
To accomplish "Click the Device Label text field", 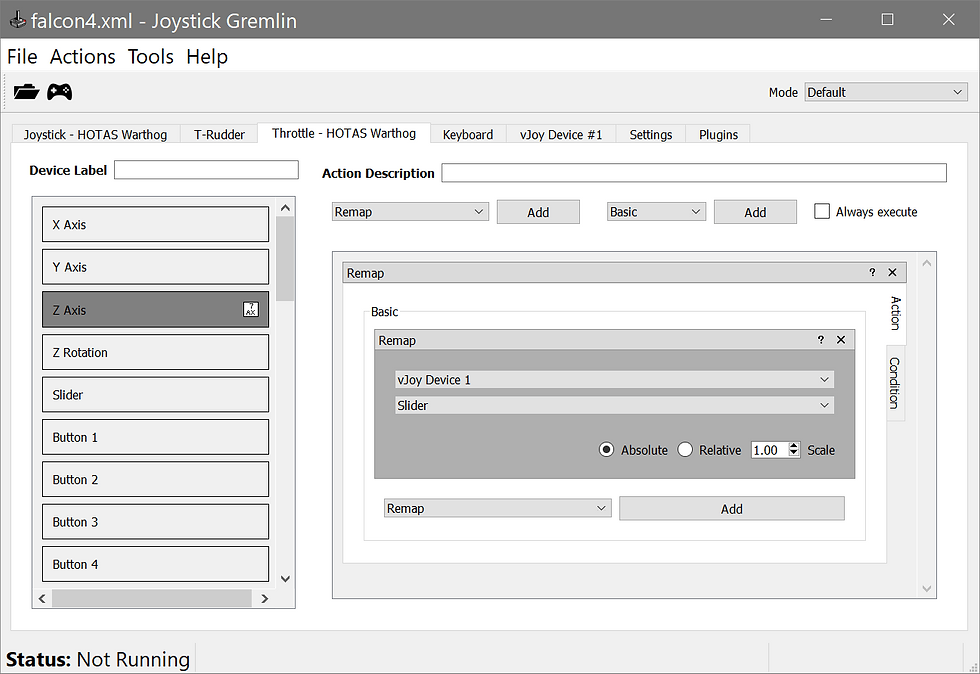I will point(206,169).
